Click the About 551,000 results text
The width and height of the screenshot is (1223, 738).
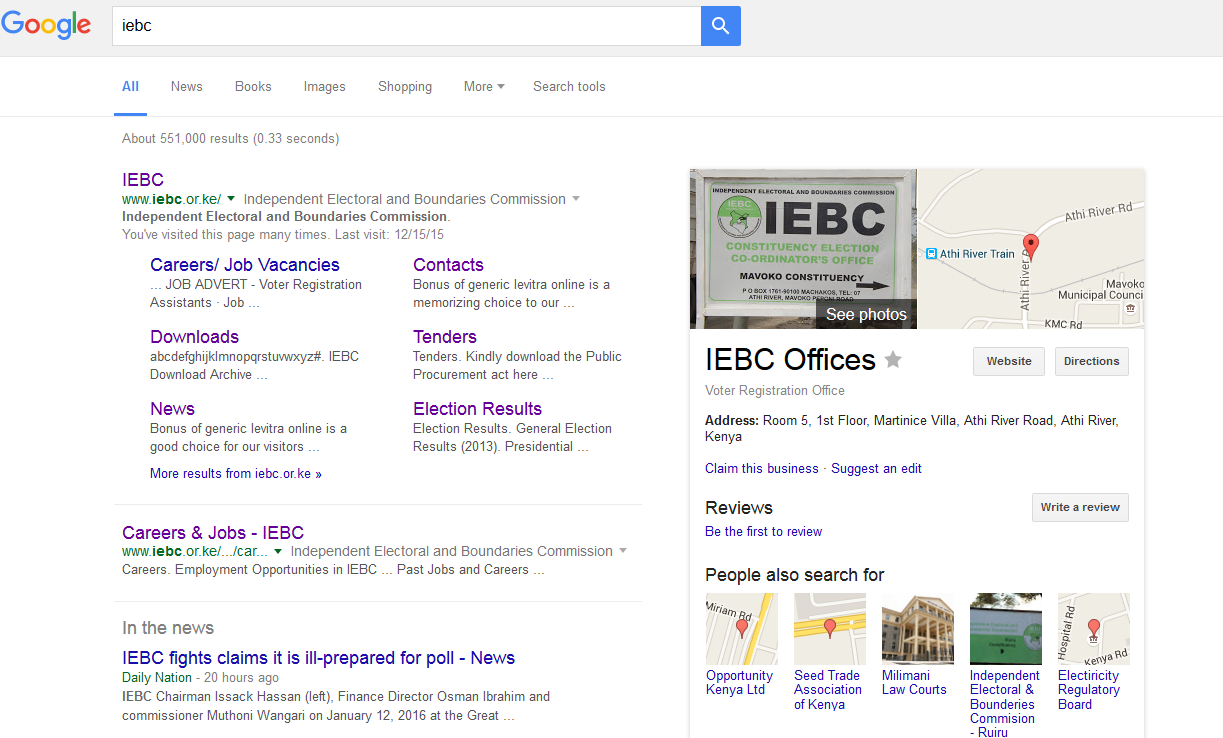coord(230,139)
